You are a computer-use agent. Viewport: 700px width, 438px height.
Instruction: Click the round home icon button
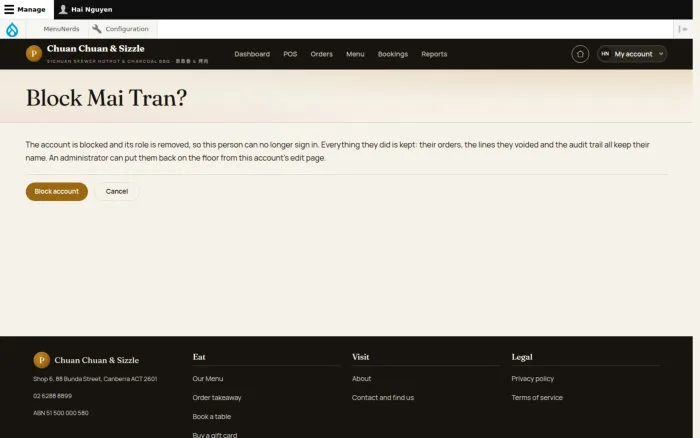click(580, 54)
